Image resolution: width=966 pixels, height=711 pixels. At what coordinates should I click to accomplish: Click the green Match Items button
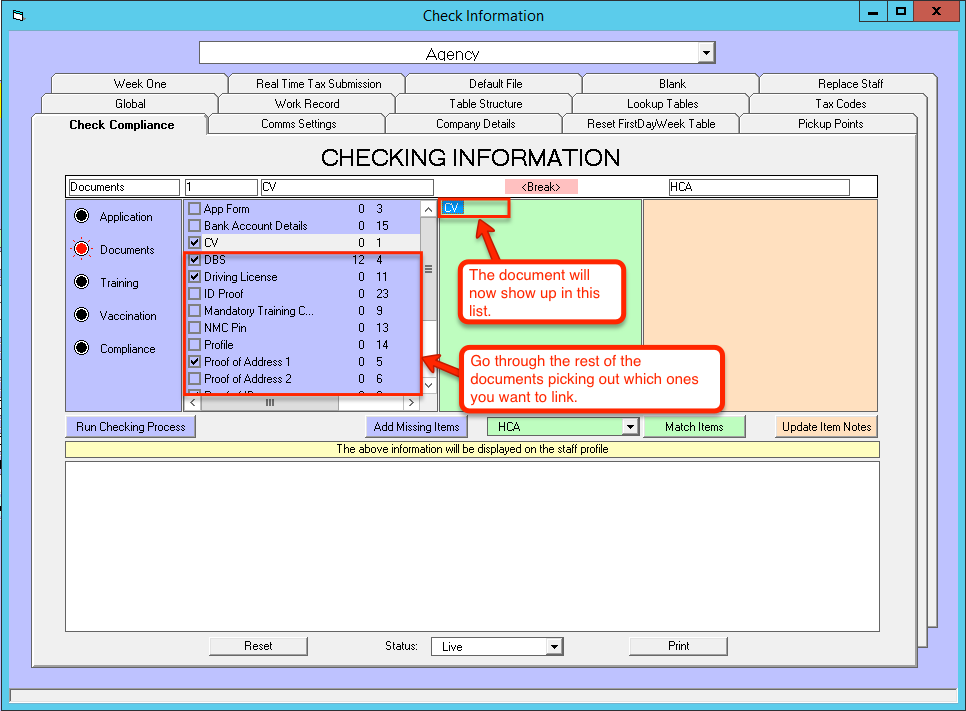(694, 427)
